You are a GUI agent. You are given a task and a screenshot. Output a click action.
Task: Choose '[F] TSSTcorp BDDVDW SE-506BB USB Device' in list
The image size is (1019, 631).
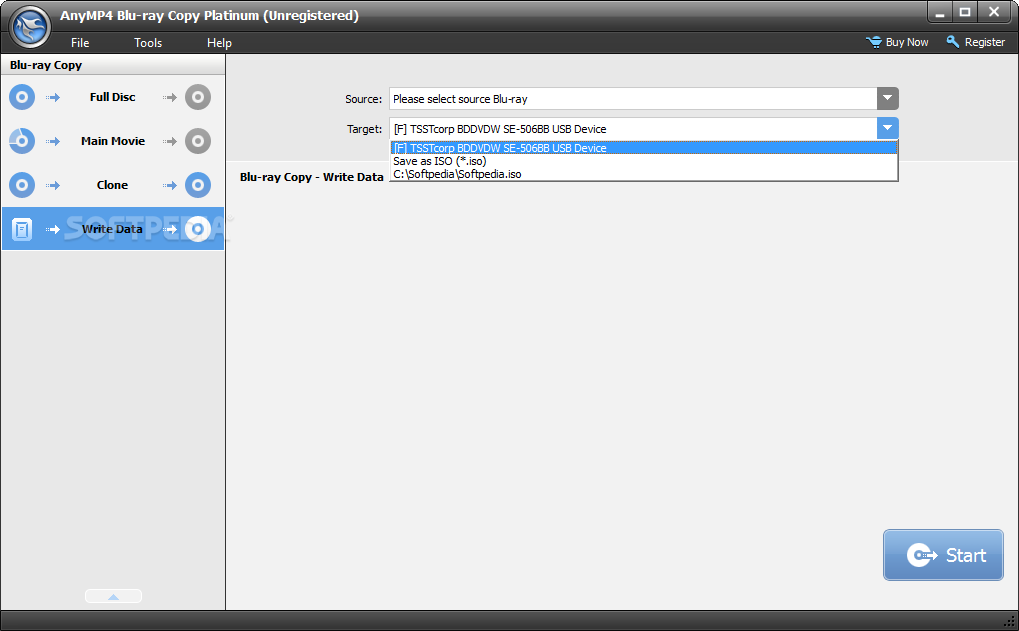pos(643,148)
